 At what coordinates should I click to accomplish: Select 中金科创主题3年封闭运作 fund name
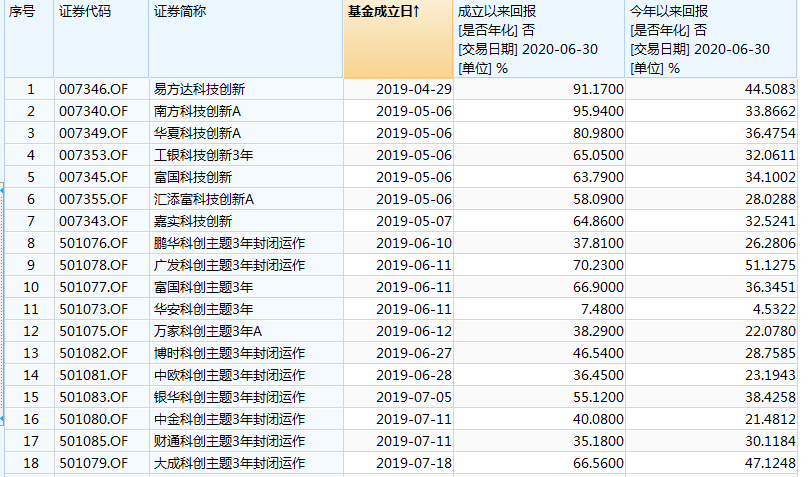[229, 420]
